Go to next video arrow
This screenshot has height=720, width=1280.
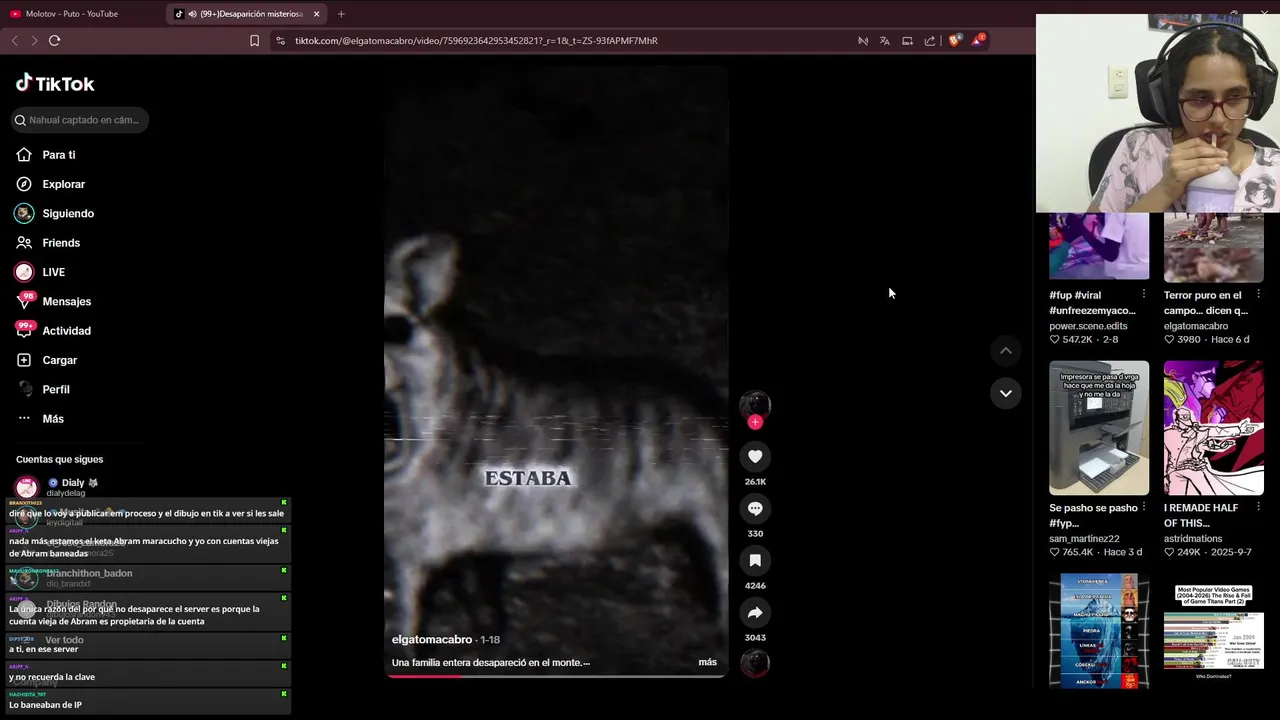[x=1006, y=393]
